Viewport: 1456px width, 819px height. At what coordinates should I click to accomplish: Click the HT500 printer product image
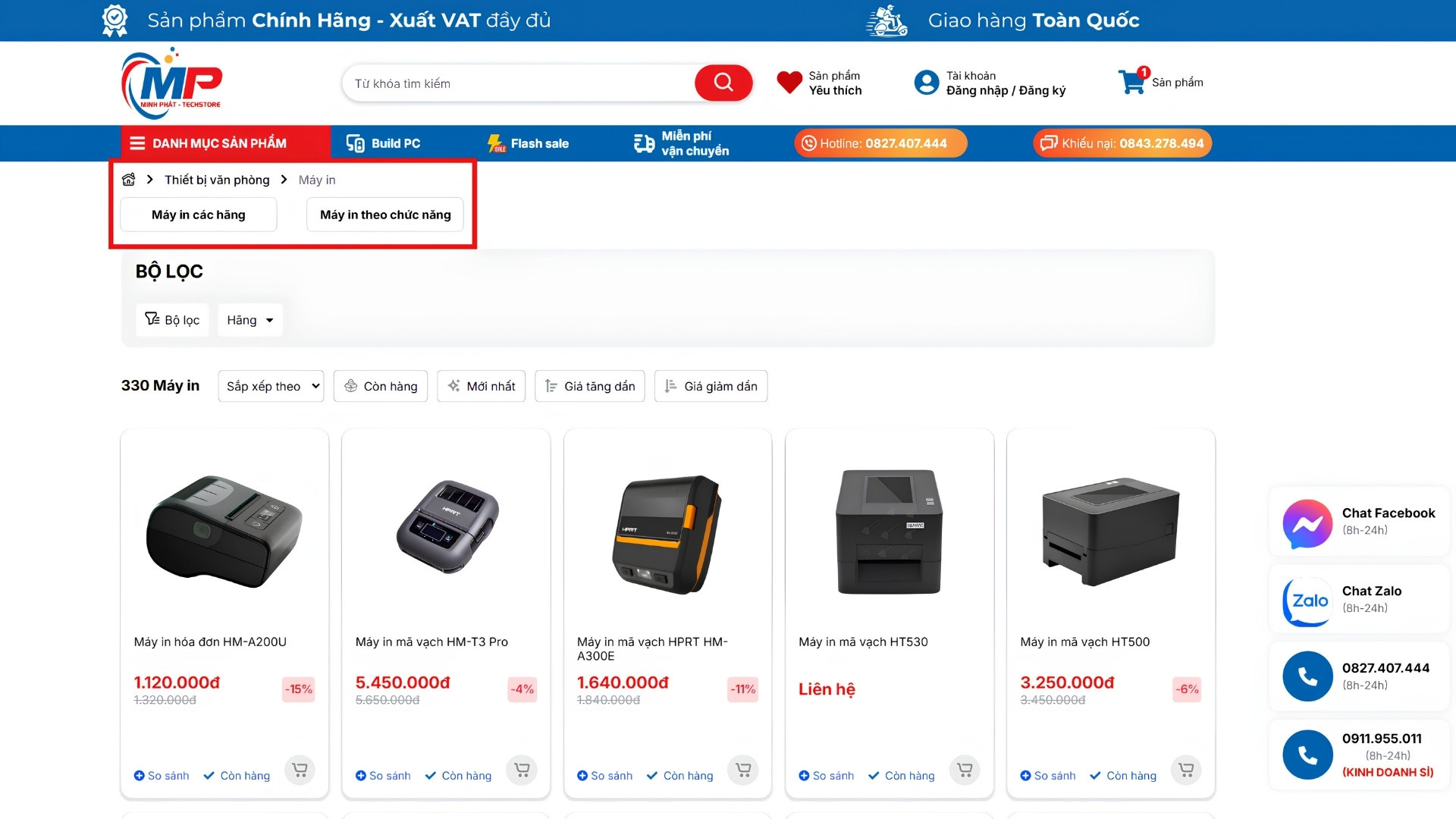point(1110,532)
